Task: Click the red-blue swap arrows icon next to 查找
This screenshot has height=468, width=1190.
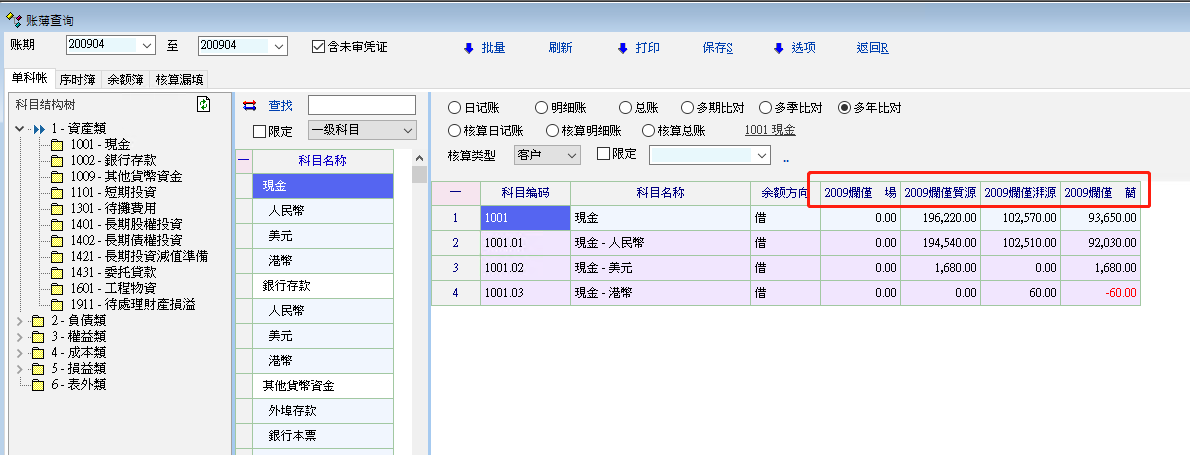Action: [250, 105]
